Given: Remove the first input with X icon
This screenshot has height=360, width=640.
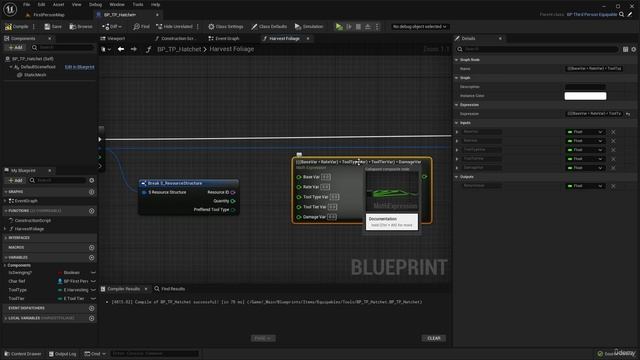Looking at the screenshot, I should pyautogui.click(x=613, y=132).
